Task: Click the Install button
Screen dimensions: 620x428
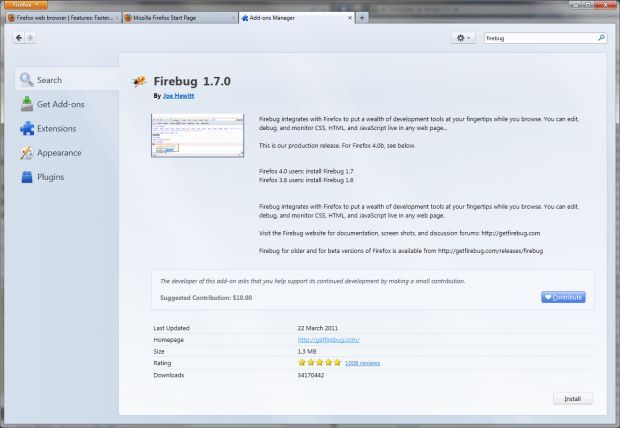Action: pyautogui.click(x=573, y=398)
